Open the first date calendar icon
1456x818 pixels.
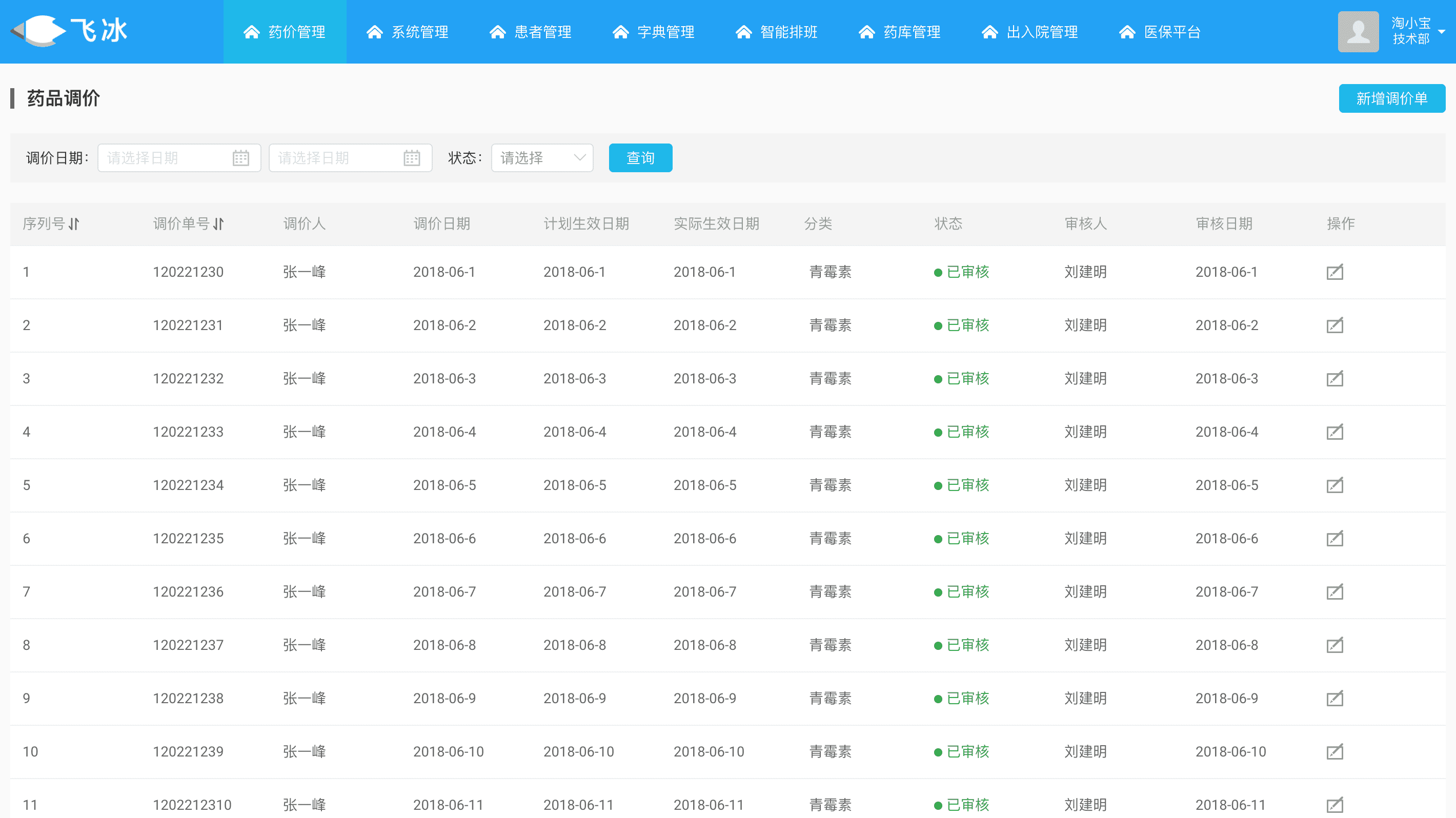click(241, 158)
